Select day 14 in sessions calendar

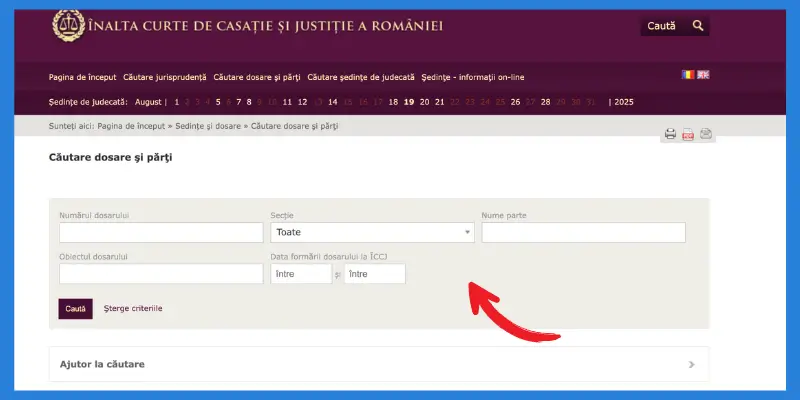pos(333,102)
